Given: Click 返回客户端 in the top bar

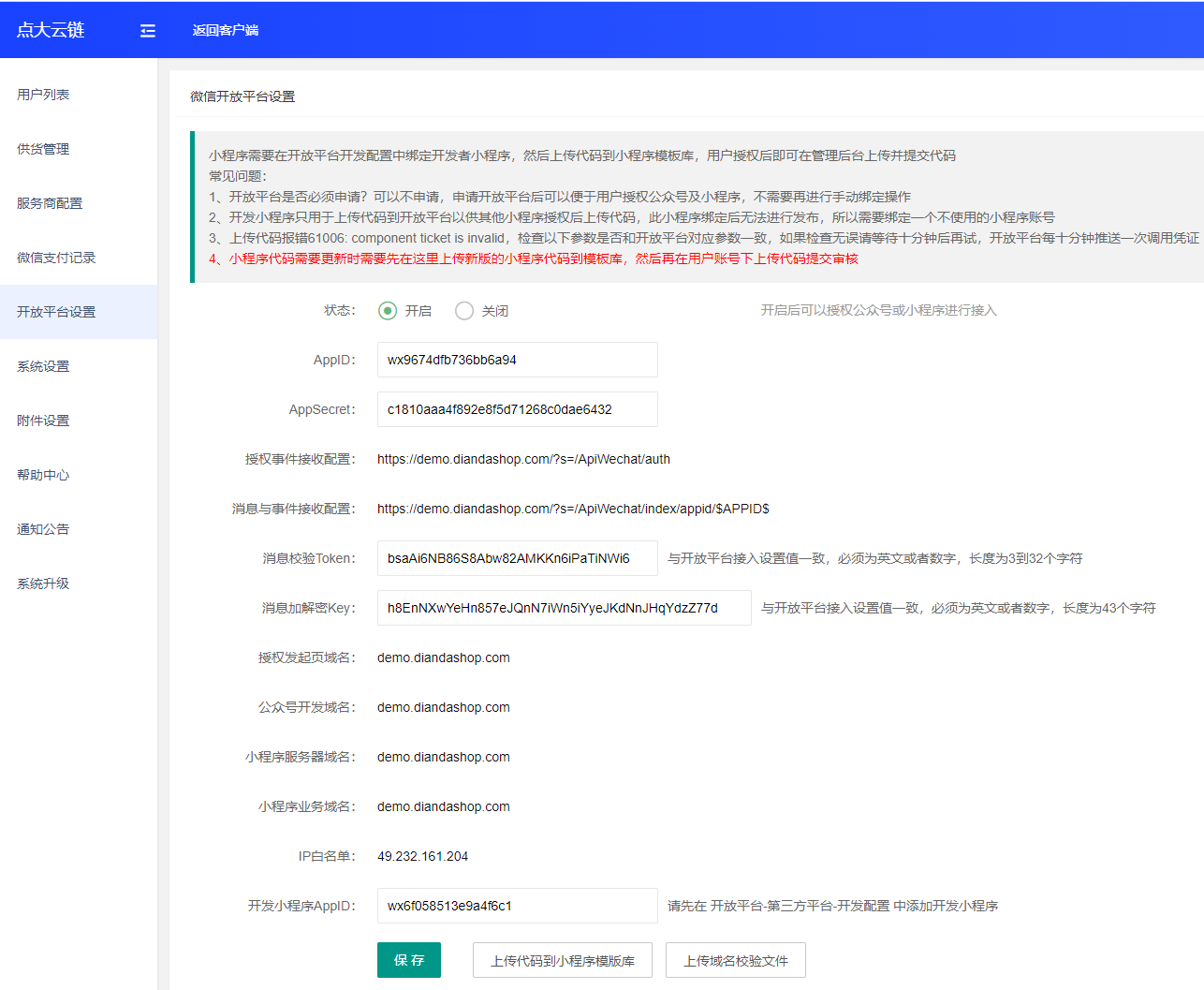Looking at the screenshot, I should tap(226, 30).
